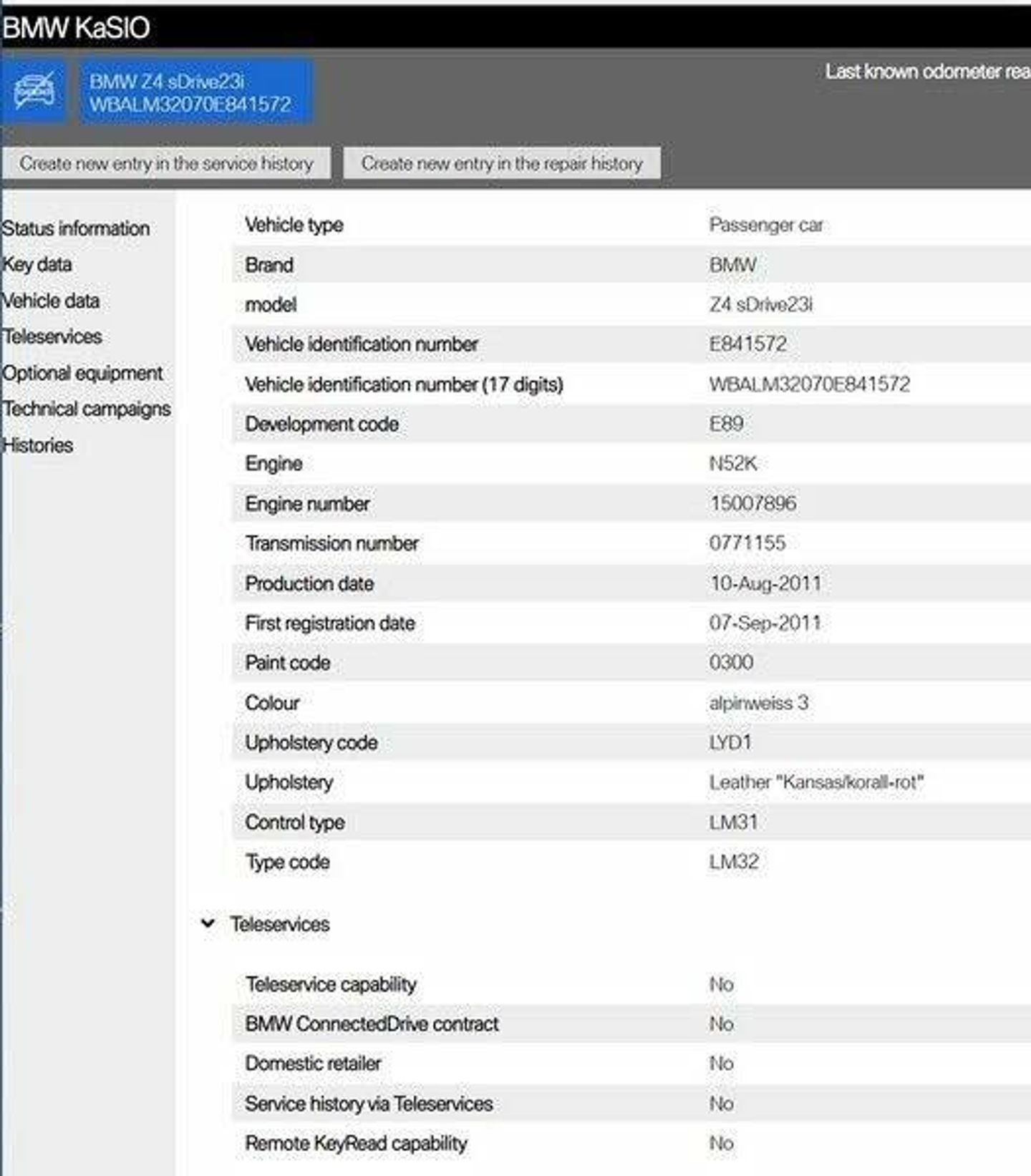Click the Leather Kansas/korall-rot upholstery value
The image size is (1031, 1176).
pos(816,782)
